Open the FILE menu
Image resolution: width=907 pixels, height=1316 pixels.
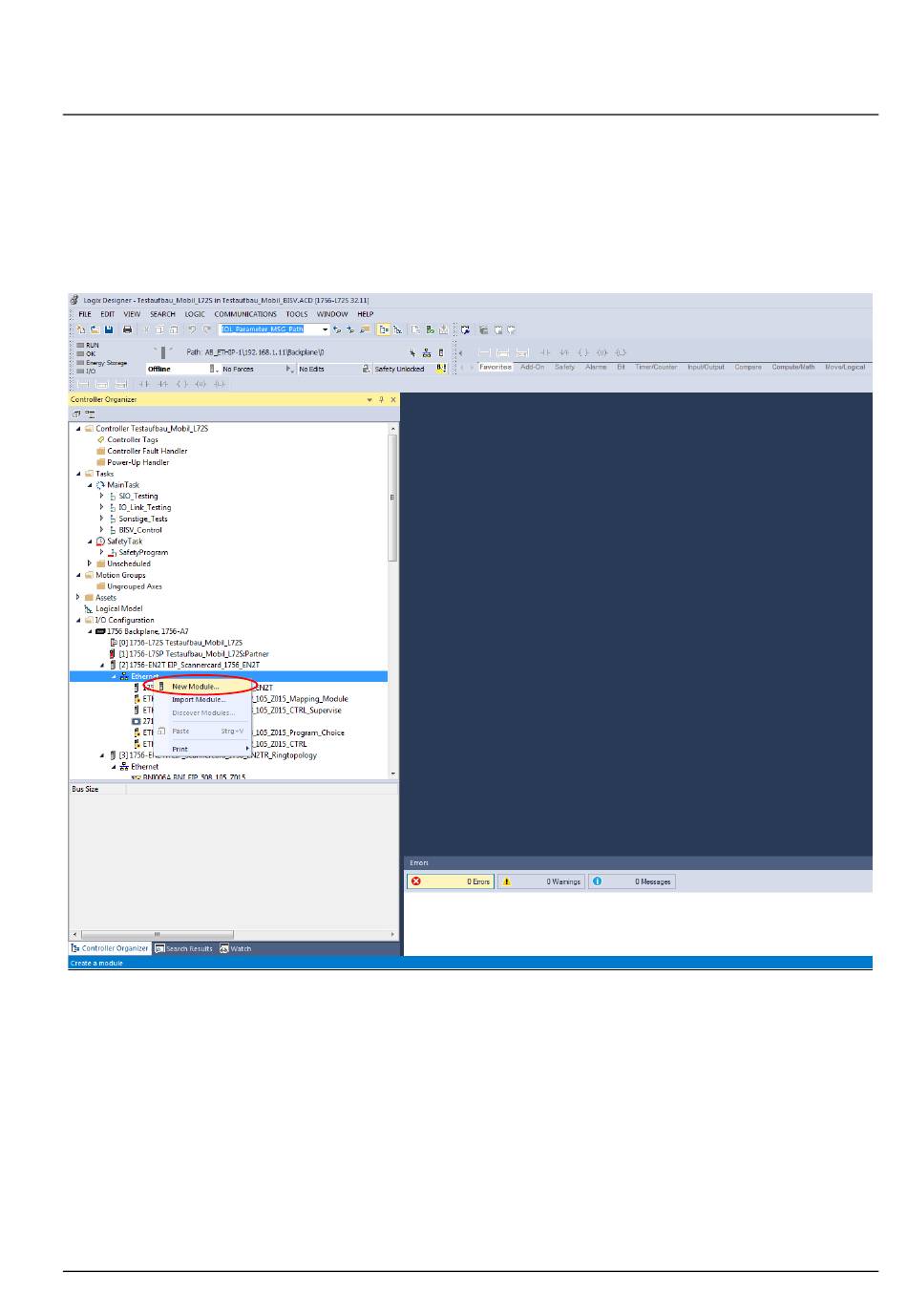point(85,314)
